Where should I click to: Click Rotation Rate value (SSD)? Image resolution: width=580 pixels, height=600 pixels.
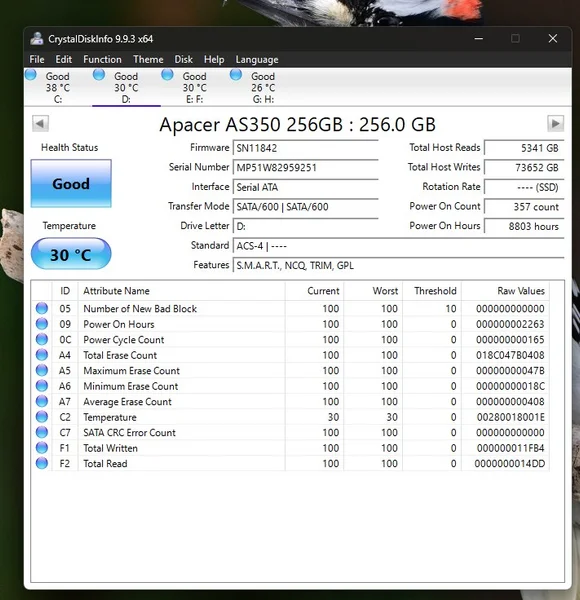point(524,187)
